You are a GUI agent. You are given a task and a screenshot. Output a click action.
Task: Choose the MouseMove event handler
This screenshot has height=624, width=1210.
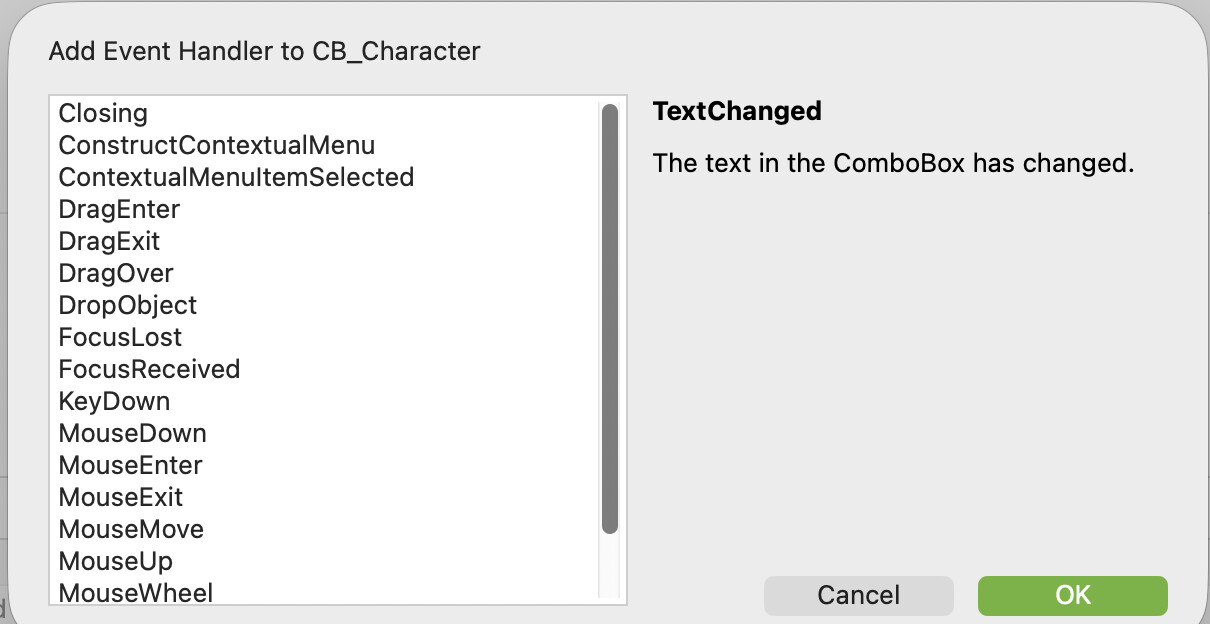click(131, 529)
